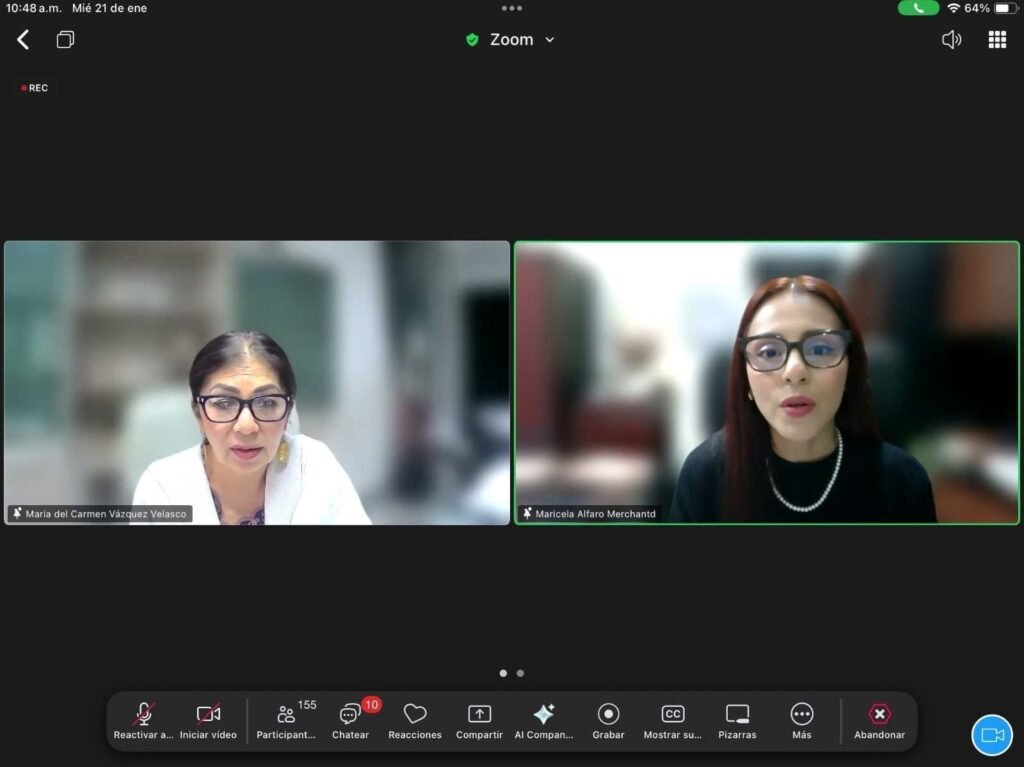Tap the speaker audio output icon
The image size is (1024, 767).
point(951,40)
